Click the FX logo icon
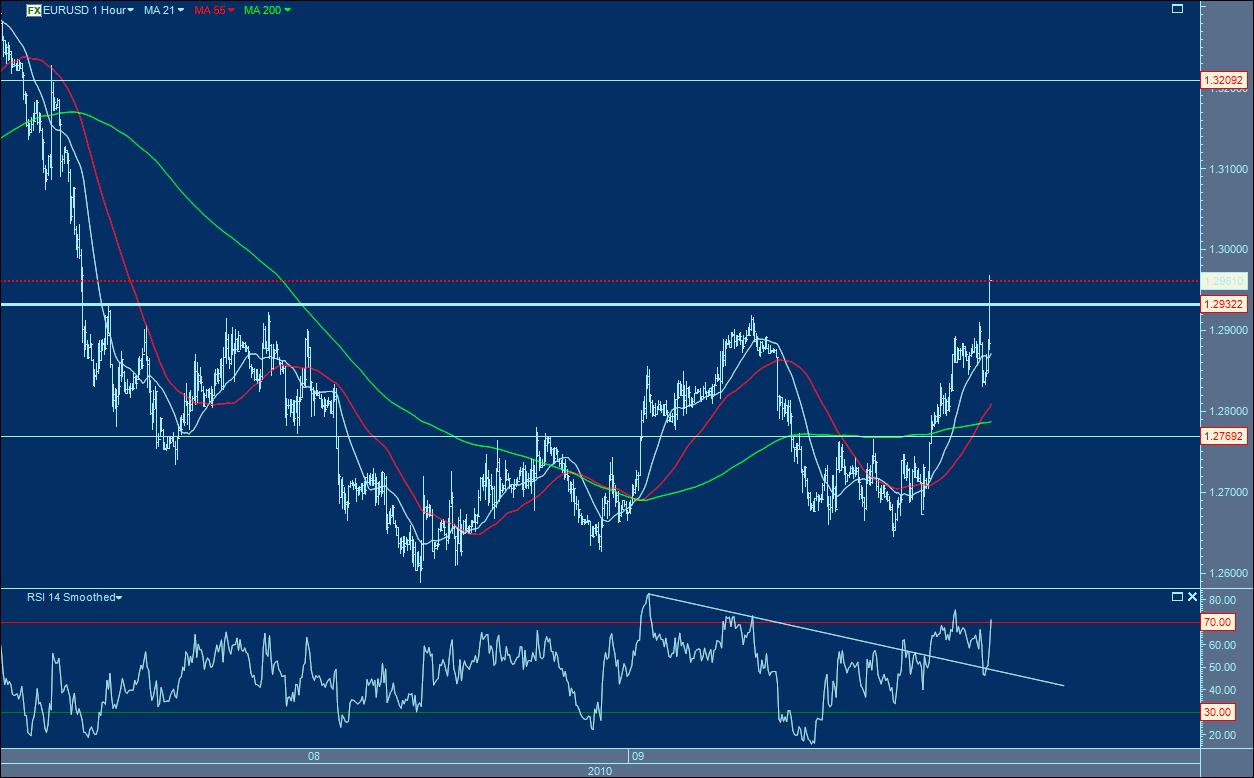Screen dimensions: 1254x778 (x=33, y=8)
